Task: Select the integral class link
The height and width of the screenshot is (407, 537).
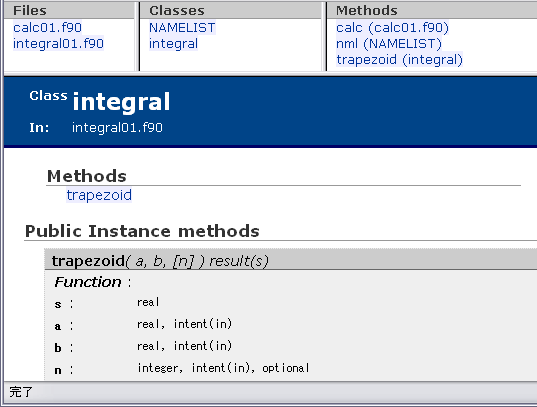Action: 173,44
